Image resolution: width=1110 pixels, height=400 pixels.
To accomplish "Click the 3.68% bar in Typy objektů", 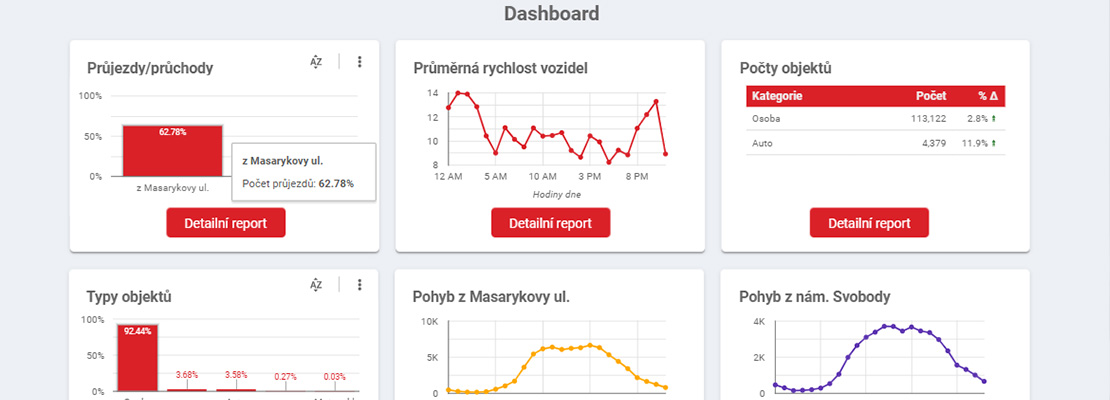I will tap(187, 389).
